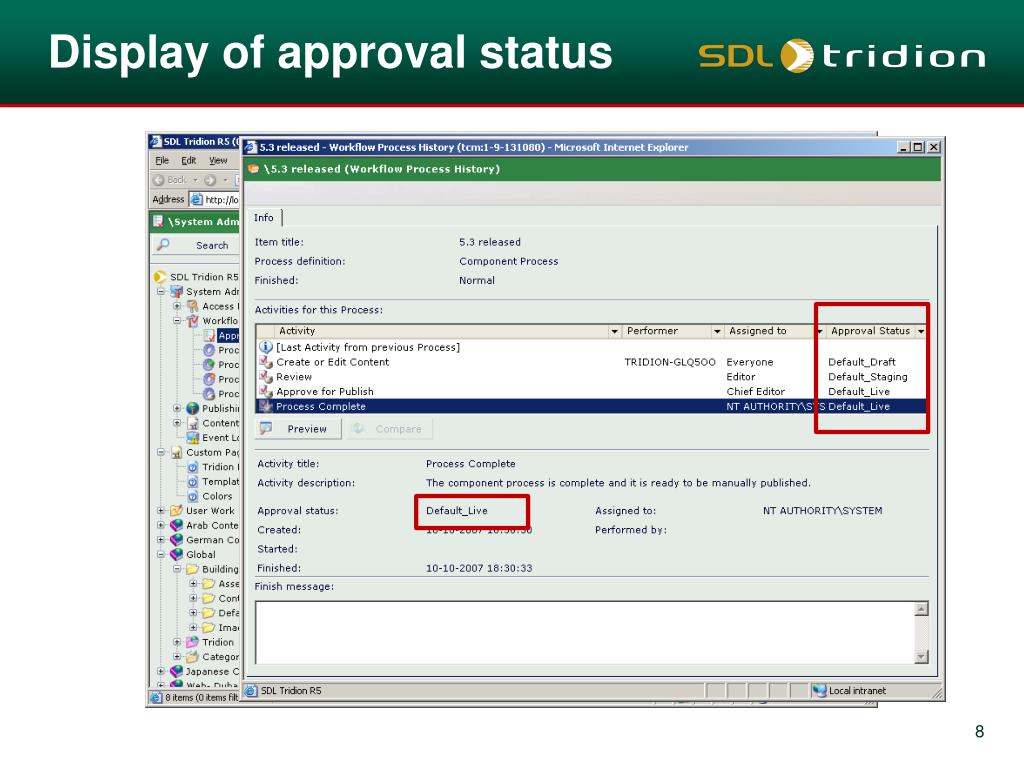Click the address bar of the background browser
Viewport: 1024px width, 768px height.
click(214, 199)
